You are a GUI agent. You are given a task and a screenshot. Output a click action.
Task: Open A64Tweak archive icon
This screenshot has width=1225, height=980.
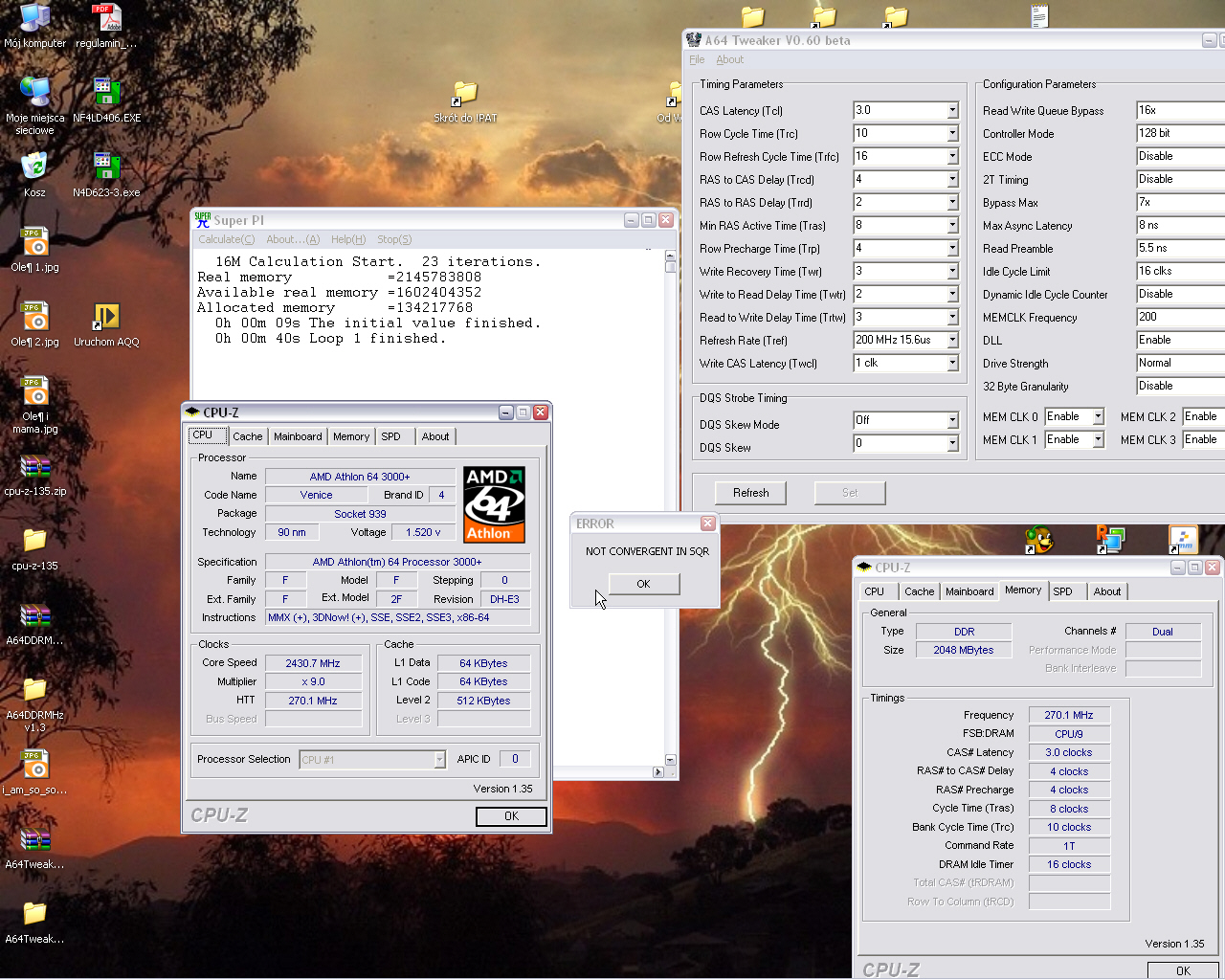pos(34,839)
